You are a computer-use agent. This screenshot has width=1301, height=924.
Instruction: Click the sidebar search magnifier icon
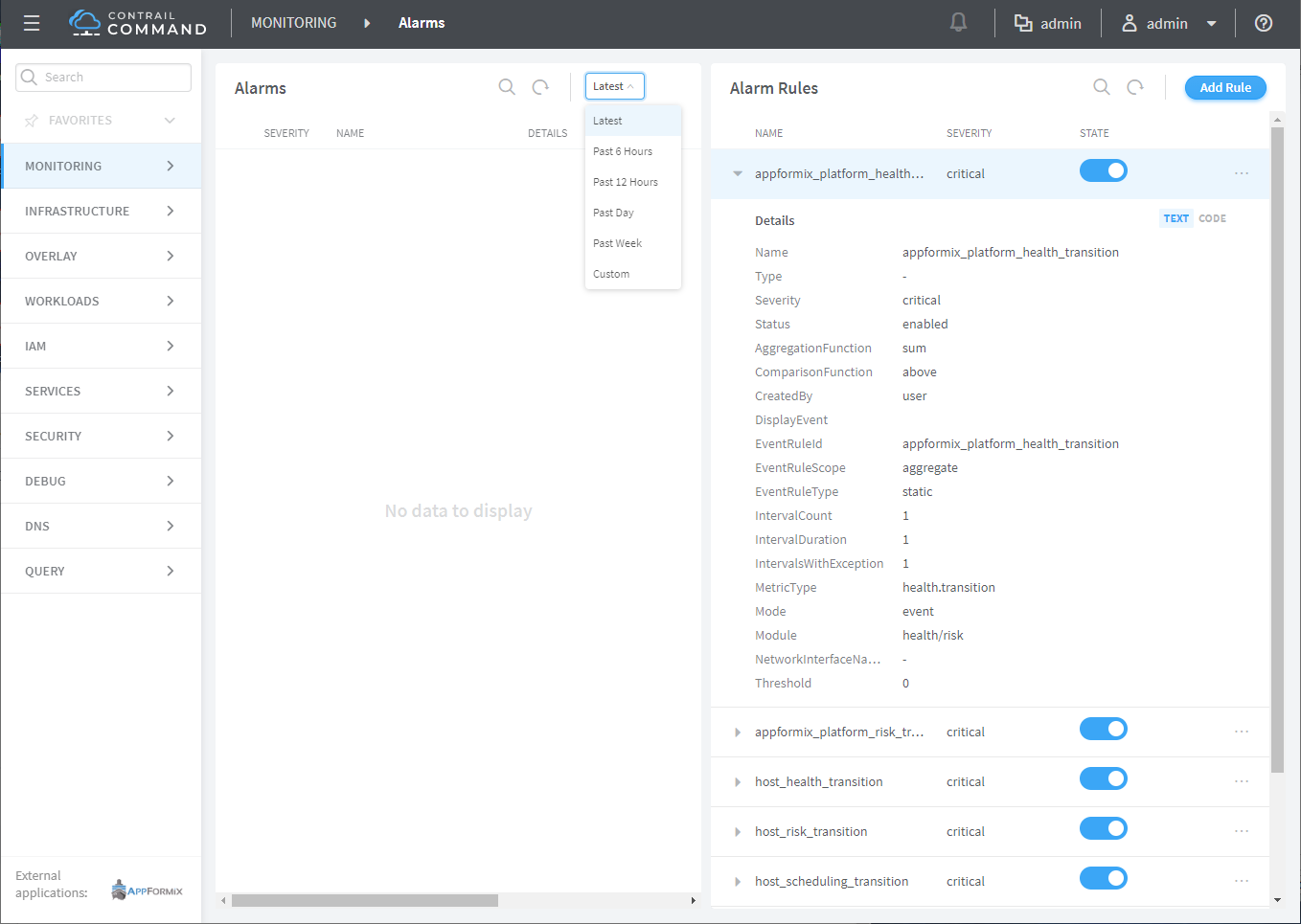29,77
